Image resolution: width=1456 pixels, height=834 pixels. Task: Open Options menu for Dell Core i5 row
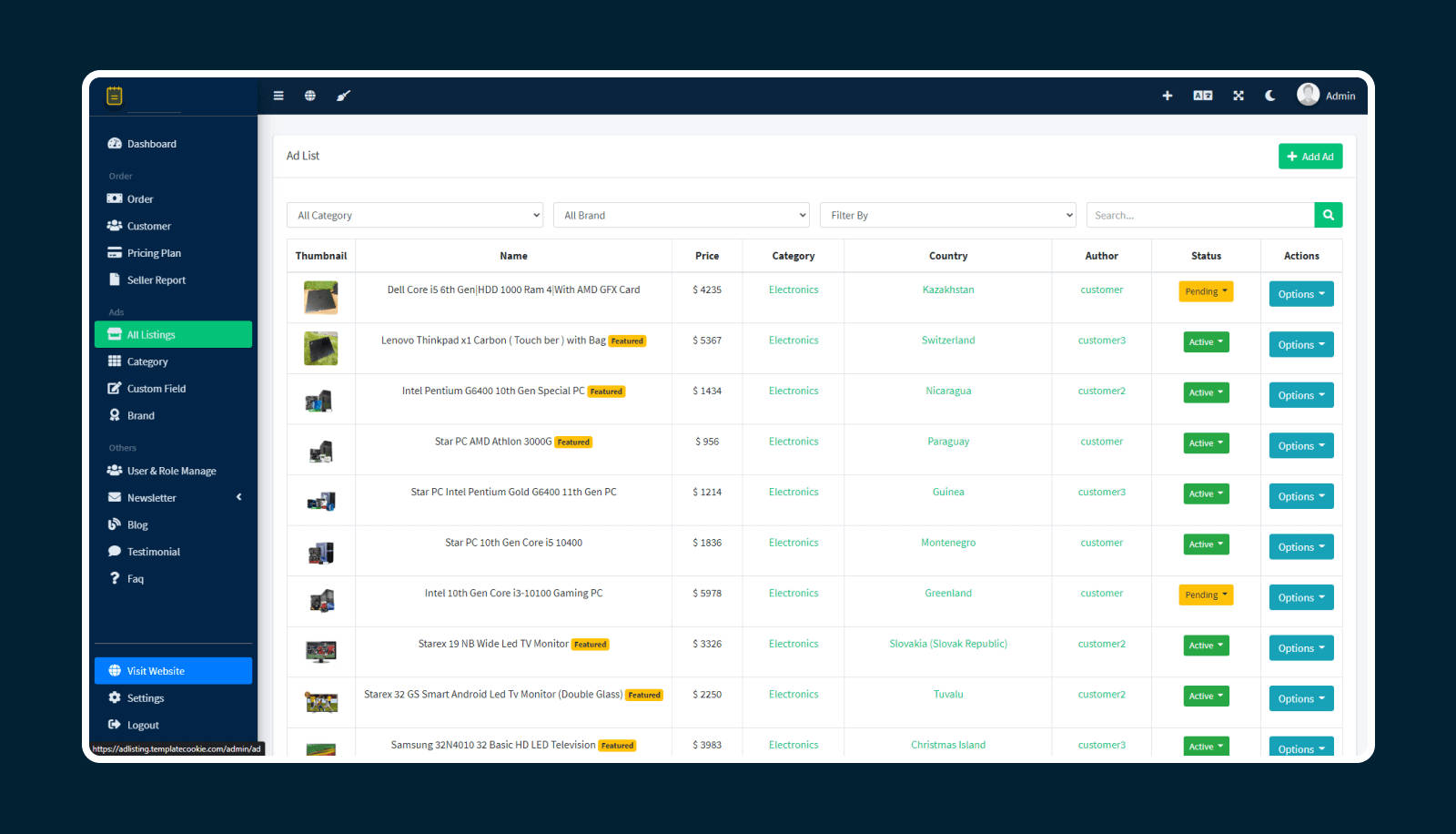point(1301,294)
